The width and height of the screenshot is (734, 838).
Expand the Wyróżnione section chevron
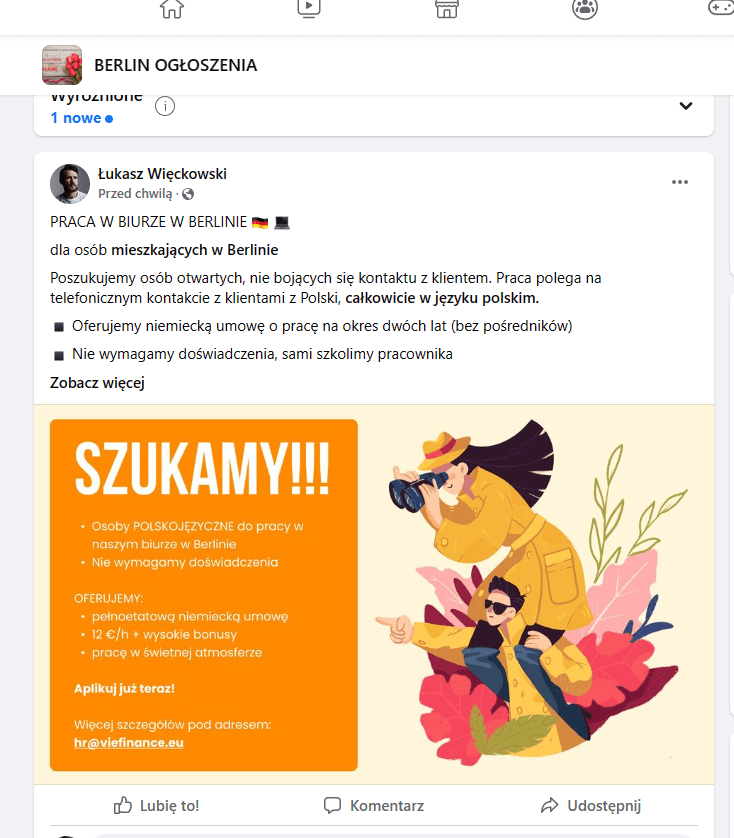(x=685, y=106)
